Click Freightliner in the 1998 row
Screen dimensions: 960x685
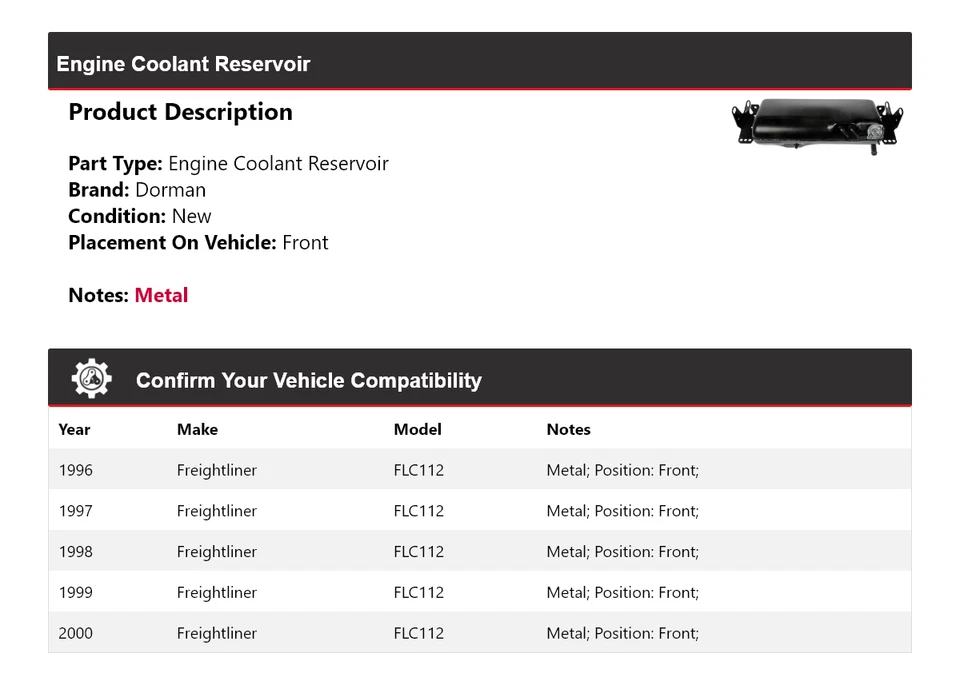click(216, 552)
